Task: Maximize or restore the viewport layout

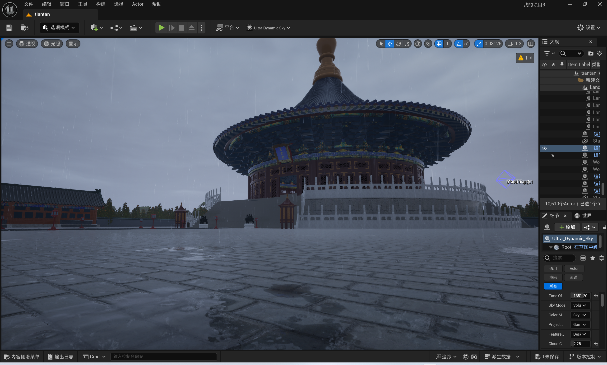Action: click(x=531, y=44)
